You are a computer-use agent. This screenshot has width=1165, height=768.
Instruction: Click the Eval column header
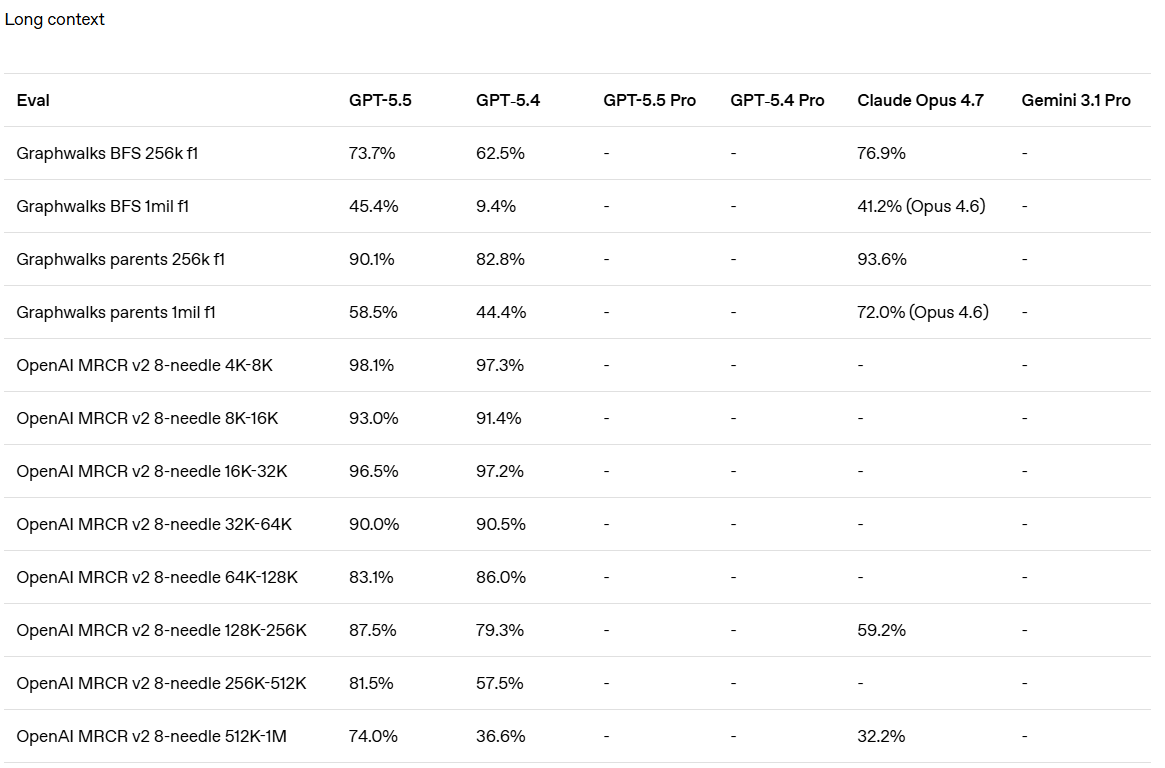33,100
